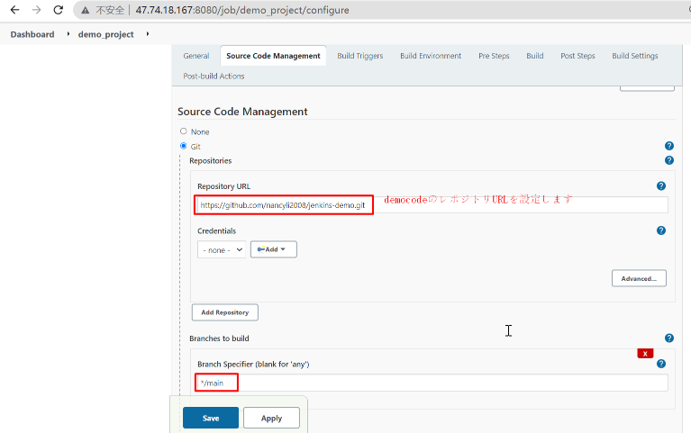Screen dimensions: 691x433
Task: Open help icon for Branches to build
Action: (669, 338)
